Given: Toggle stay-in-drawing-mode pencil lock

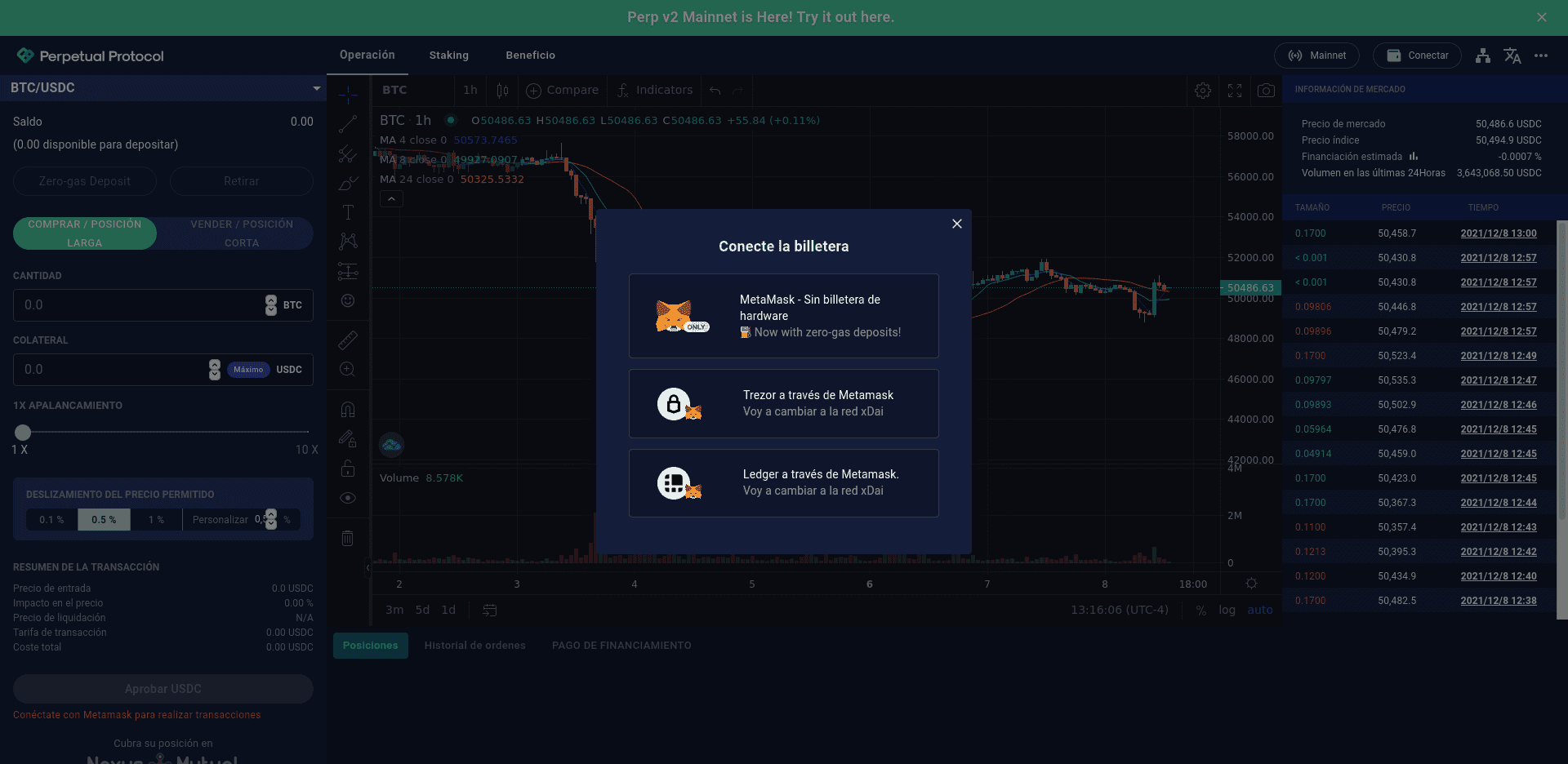Looking at the screenshot, I should [348, 439].
